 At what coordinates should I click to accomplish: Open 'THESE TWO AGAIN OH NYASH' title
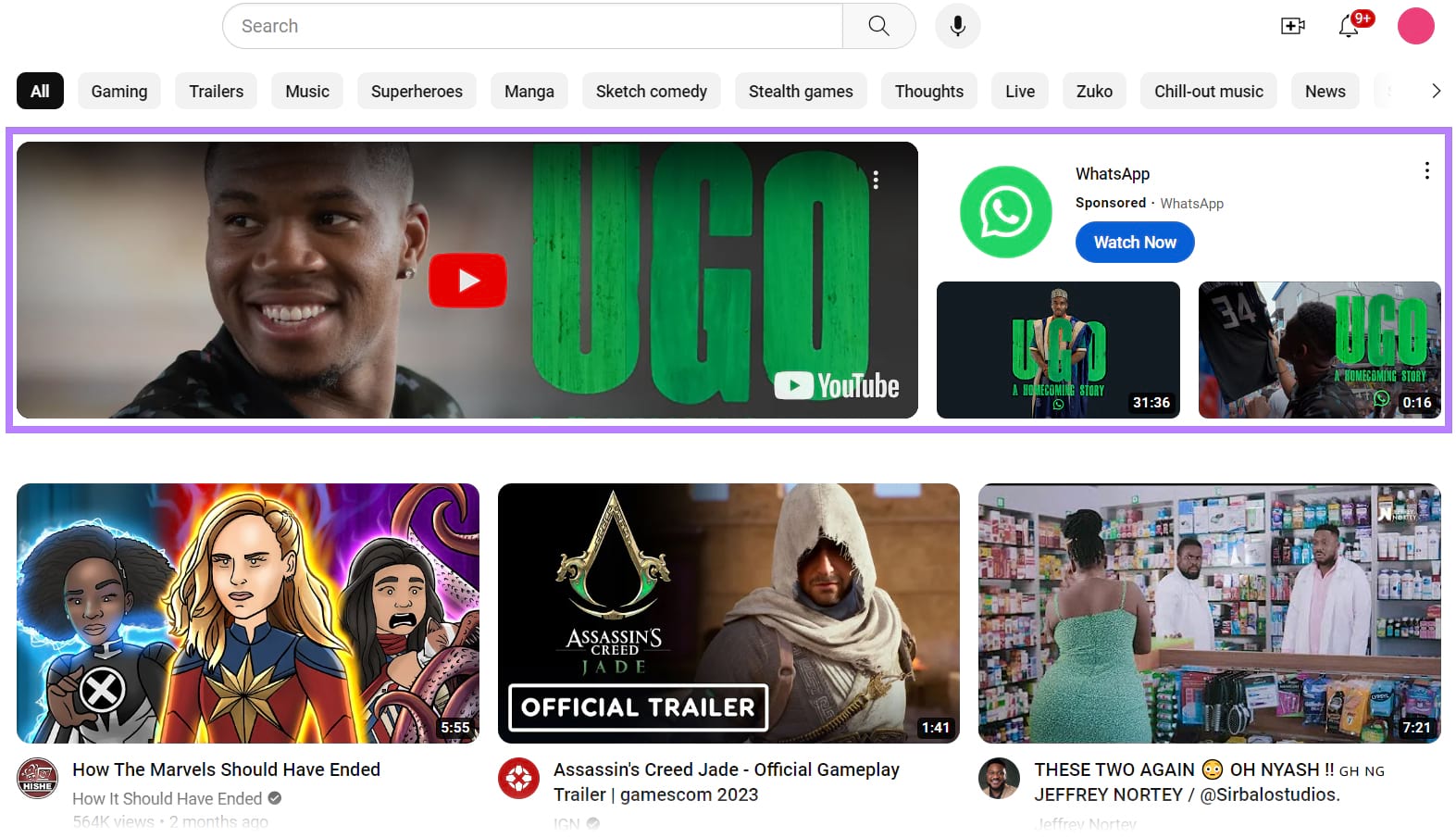[x=1210, y=782]
